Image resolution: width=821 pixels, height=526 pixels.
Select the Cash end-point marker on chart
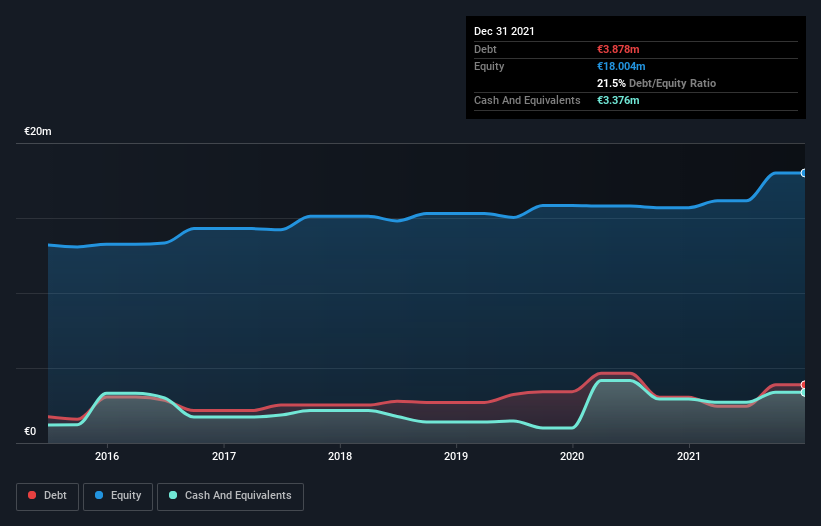[x=804, y=393]
